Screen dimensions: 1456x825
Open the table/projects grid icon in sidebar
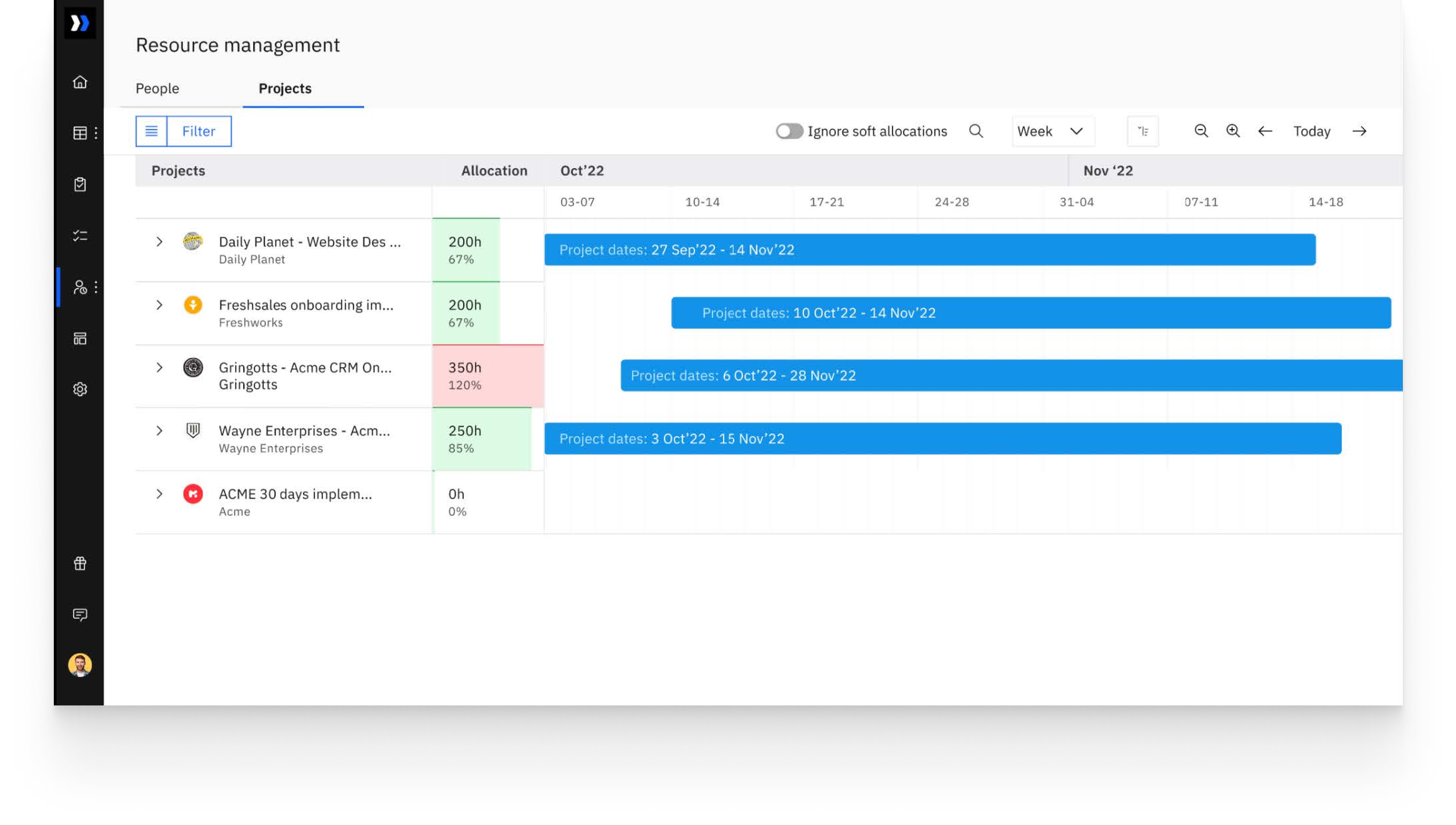pos(80,133)
